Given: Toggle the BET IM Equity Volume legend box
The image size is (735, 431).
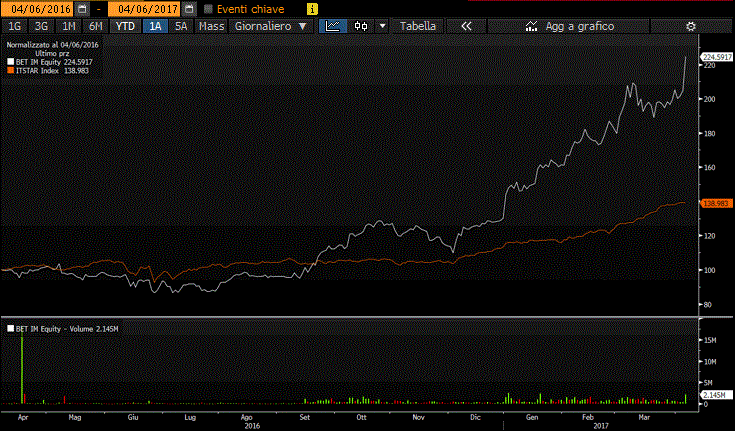Looking at the screenshot, I should coord(10,328).
